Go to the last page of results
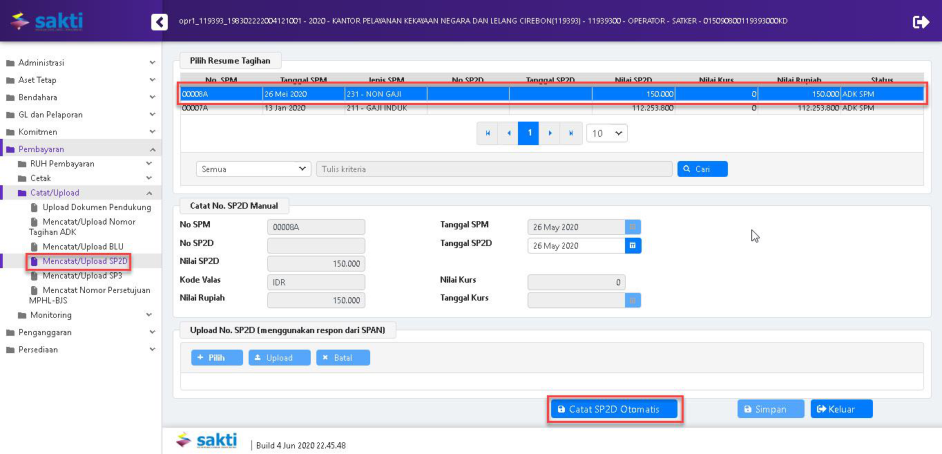The width and height of the screenshot is (942, 454). [570, 133]
